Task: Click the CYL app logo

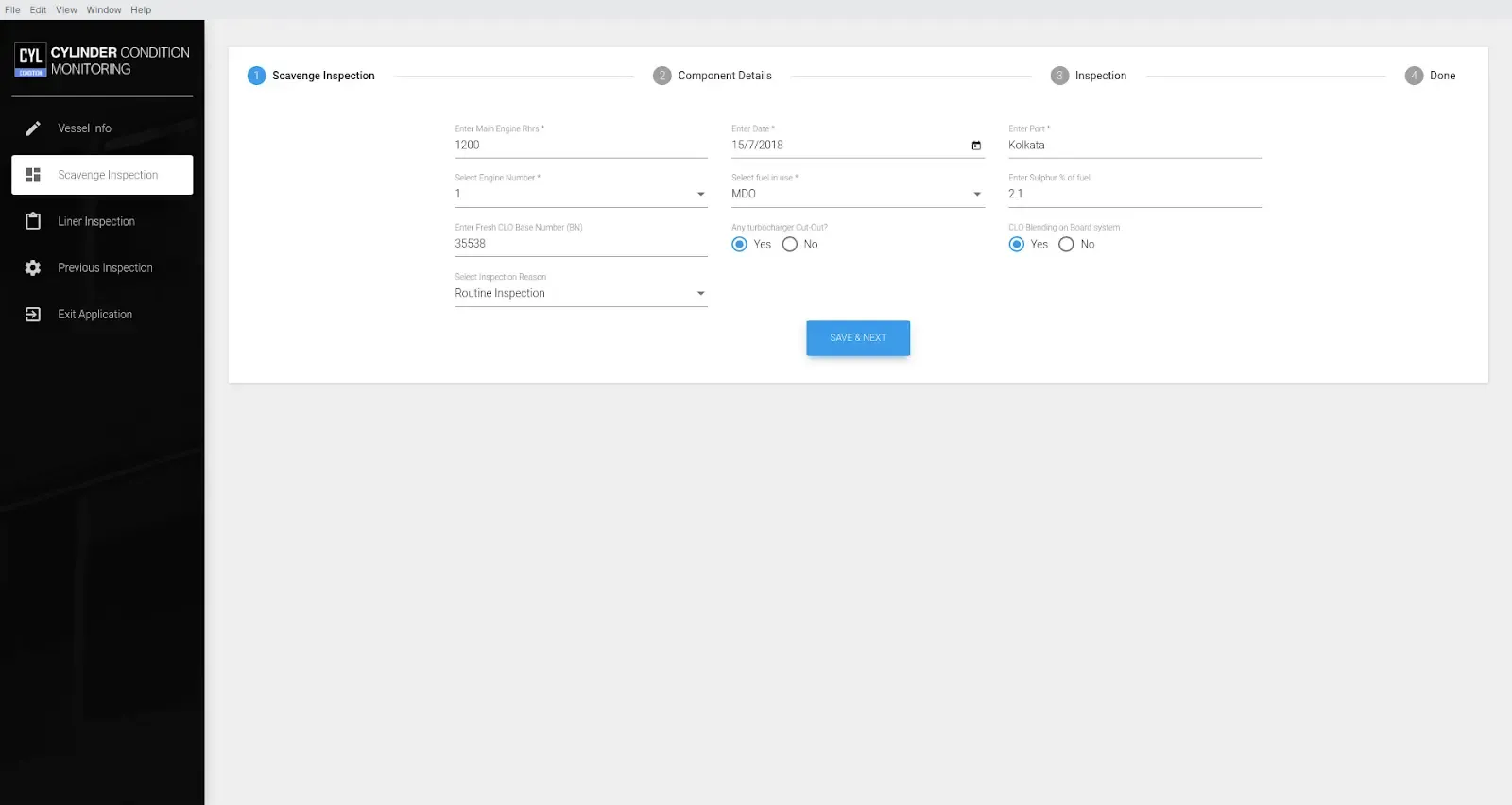Action: pos(30,59)
